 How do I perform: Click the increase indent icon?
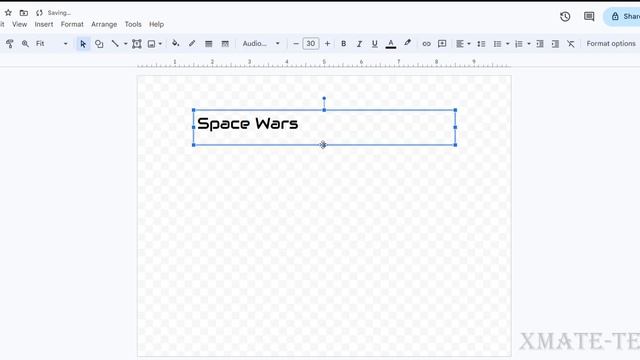click(555, 44)
